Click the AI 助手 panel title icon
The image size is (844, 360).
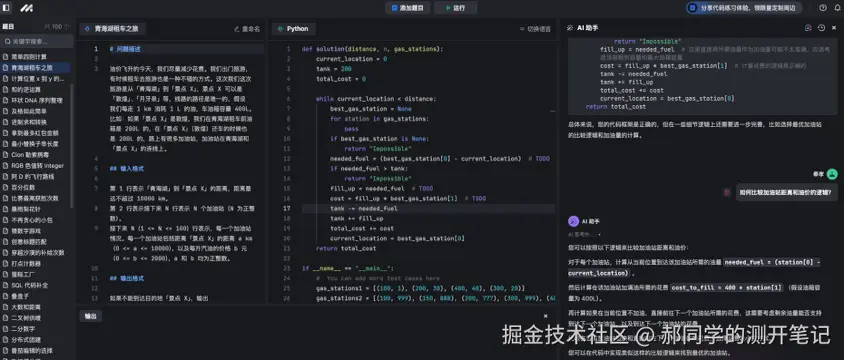(570, 28)
